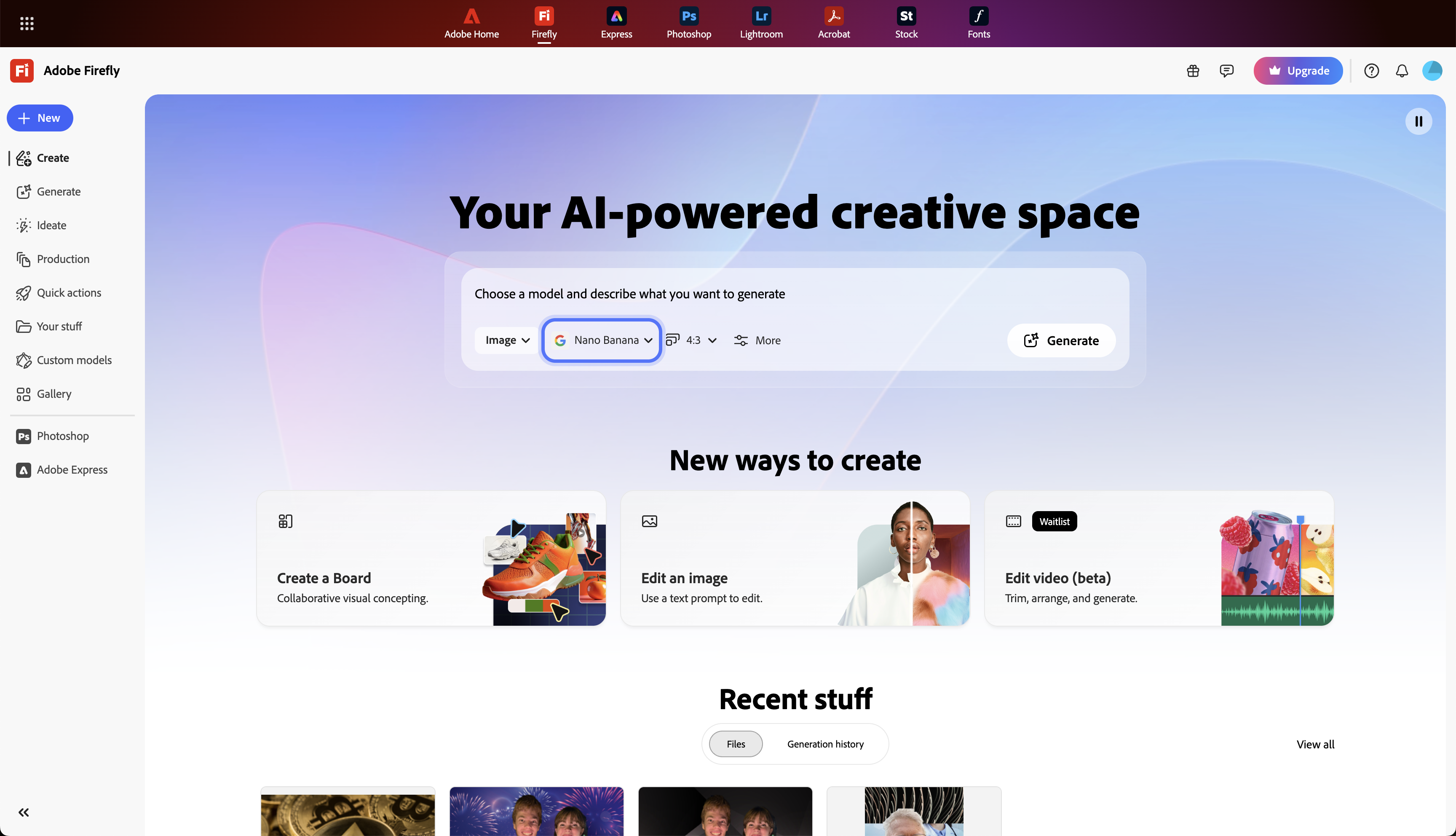Screen dimensions: 1456x836
Task: Open the Adobe apps grid launcher
Action: [27, 23]
